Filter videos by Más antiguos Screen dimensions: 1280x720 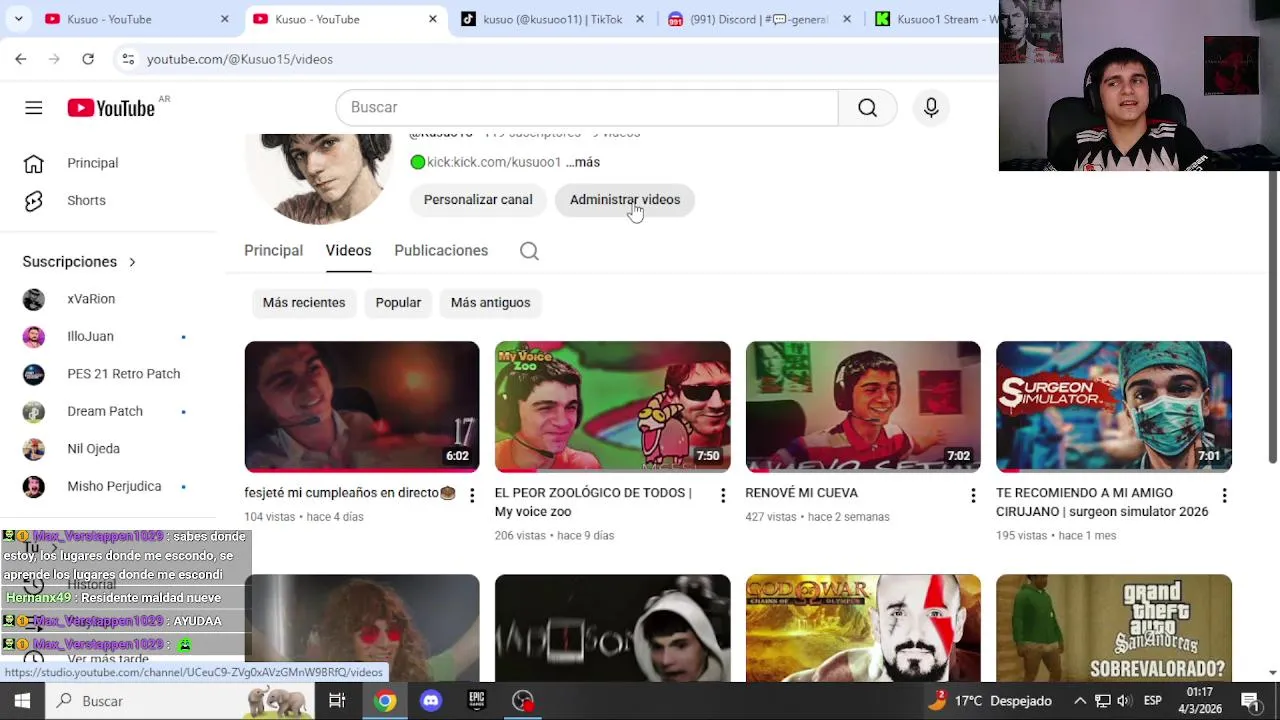[x=490, y=303]
